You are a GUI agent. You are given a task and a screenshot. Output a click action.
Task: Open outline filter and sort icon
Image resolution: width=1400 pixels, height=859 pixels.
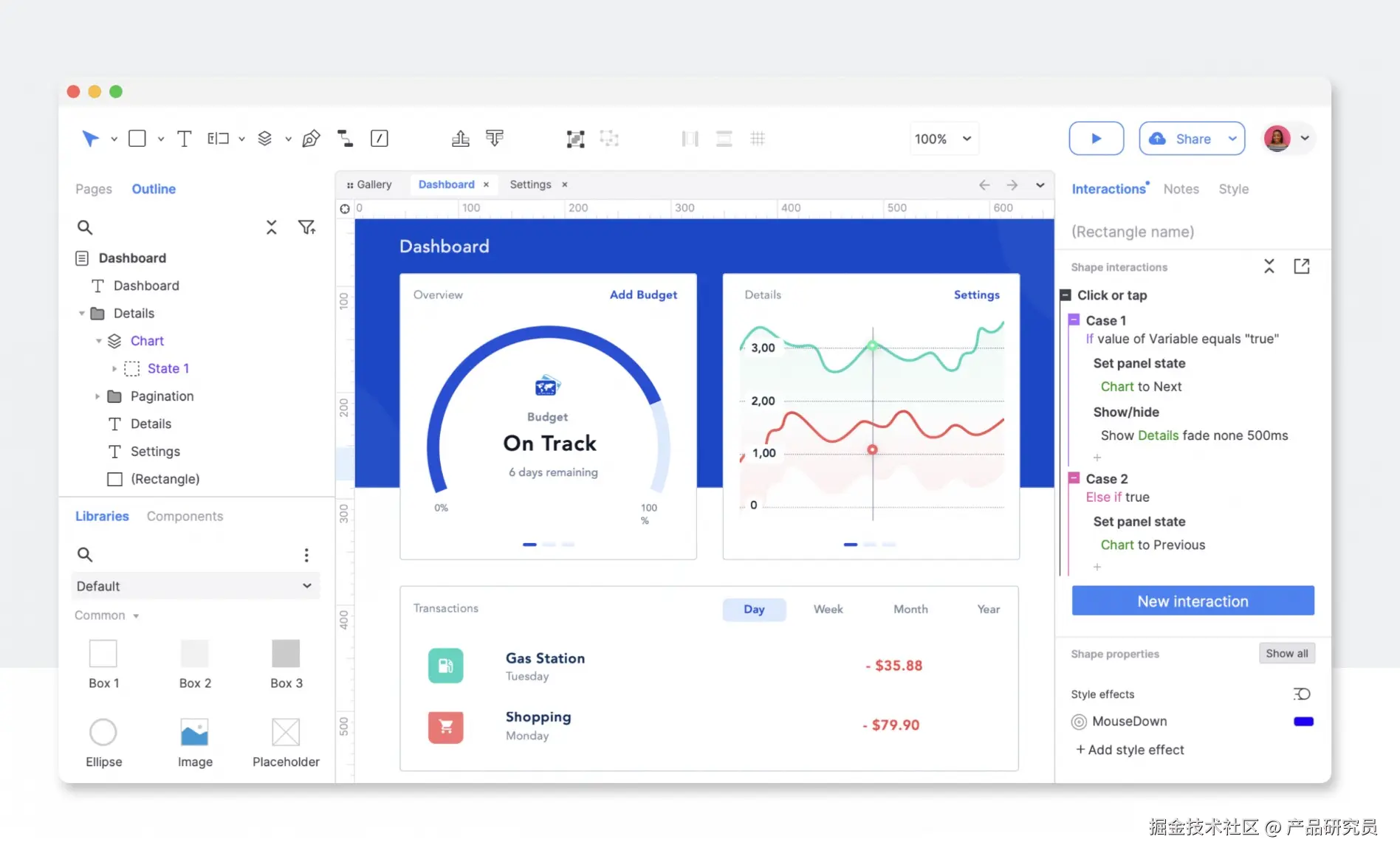[306, 227]
